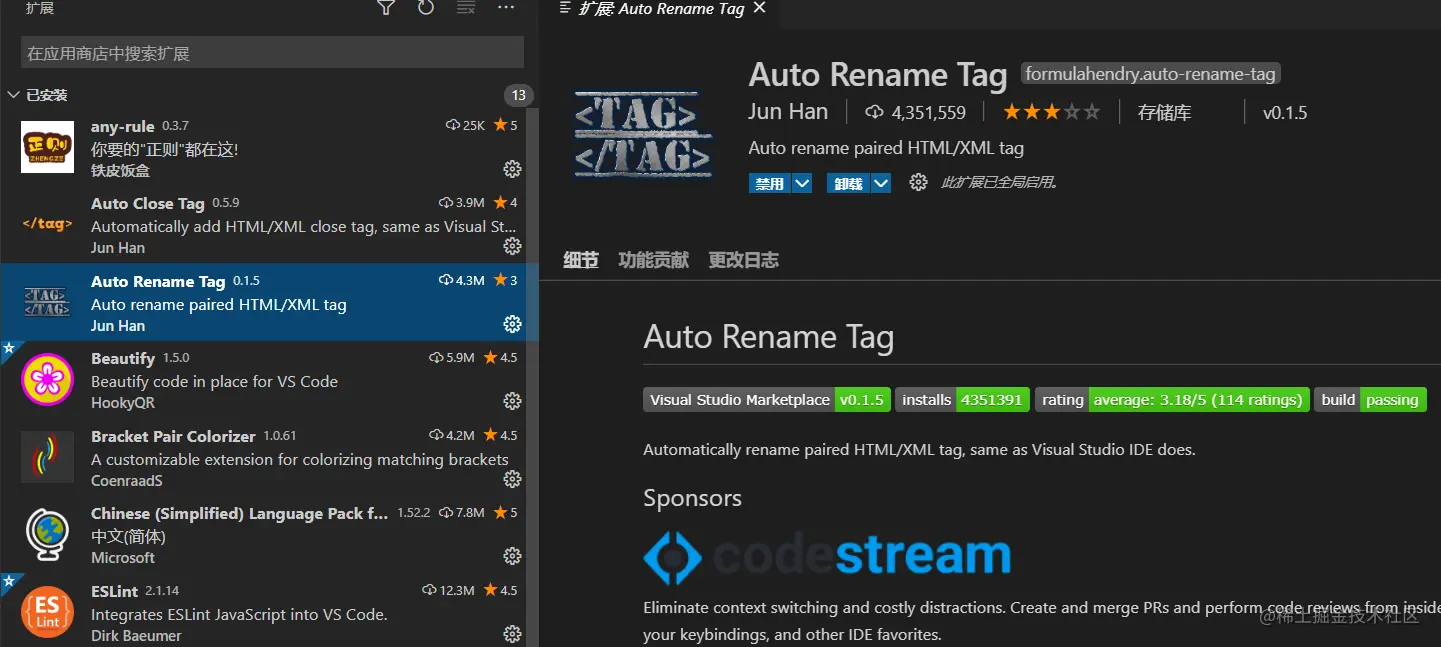Click the installed count badge 13
1441x647 pixels.
tap(517, 96)
